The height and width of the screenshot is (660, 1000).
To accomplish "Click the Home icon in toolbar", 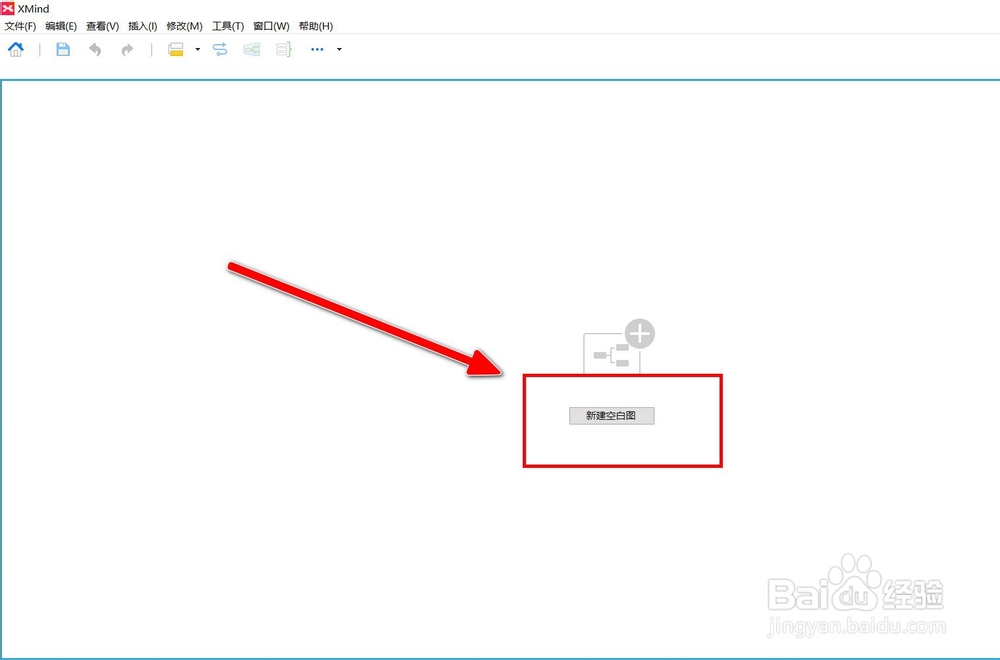I will (x=16, y=49).
